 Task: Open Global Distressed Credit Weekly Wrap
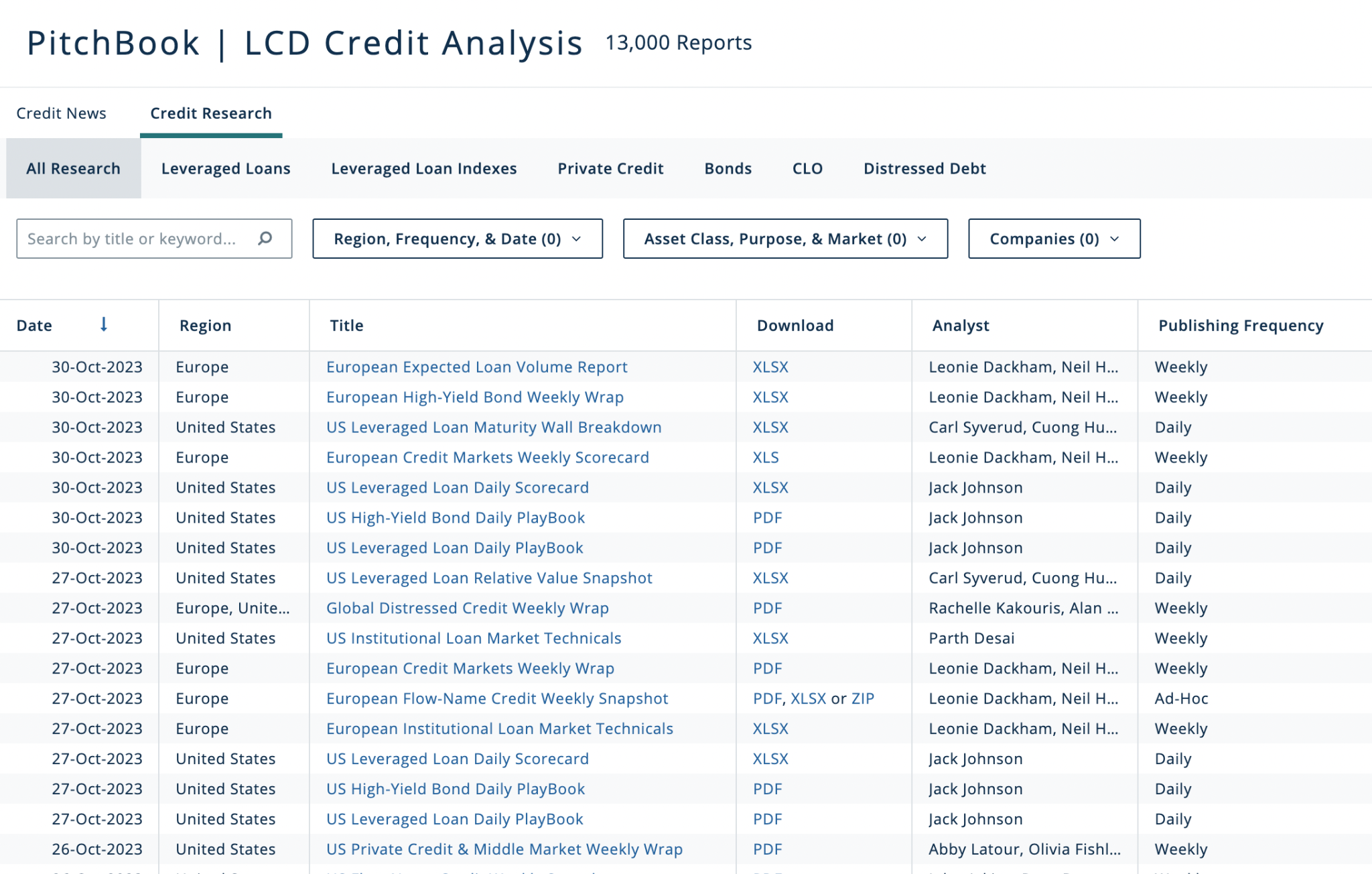tap(468, 609)
